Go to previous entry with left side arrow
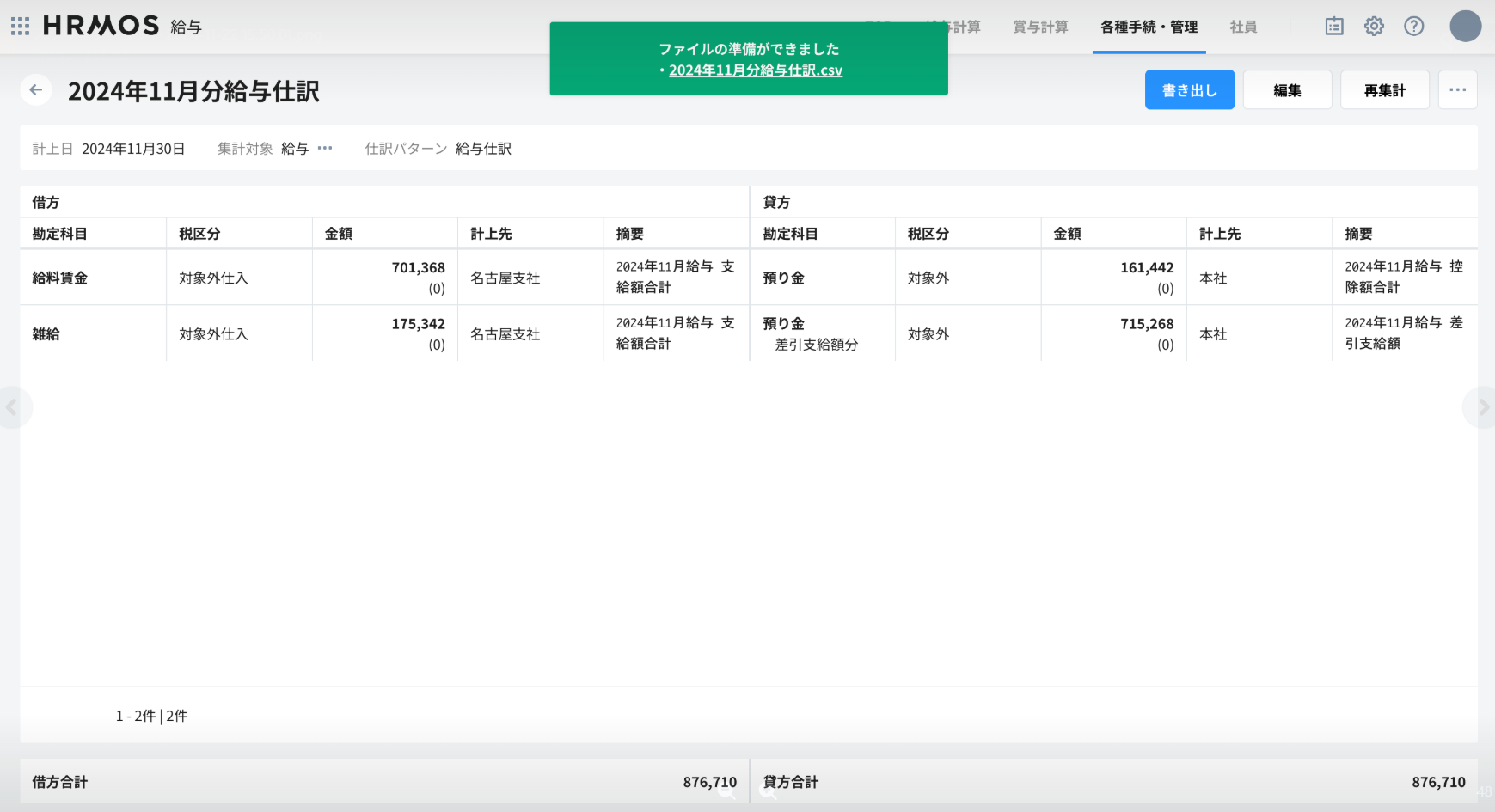 (12, 407)
